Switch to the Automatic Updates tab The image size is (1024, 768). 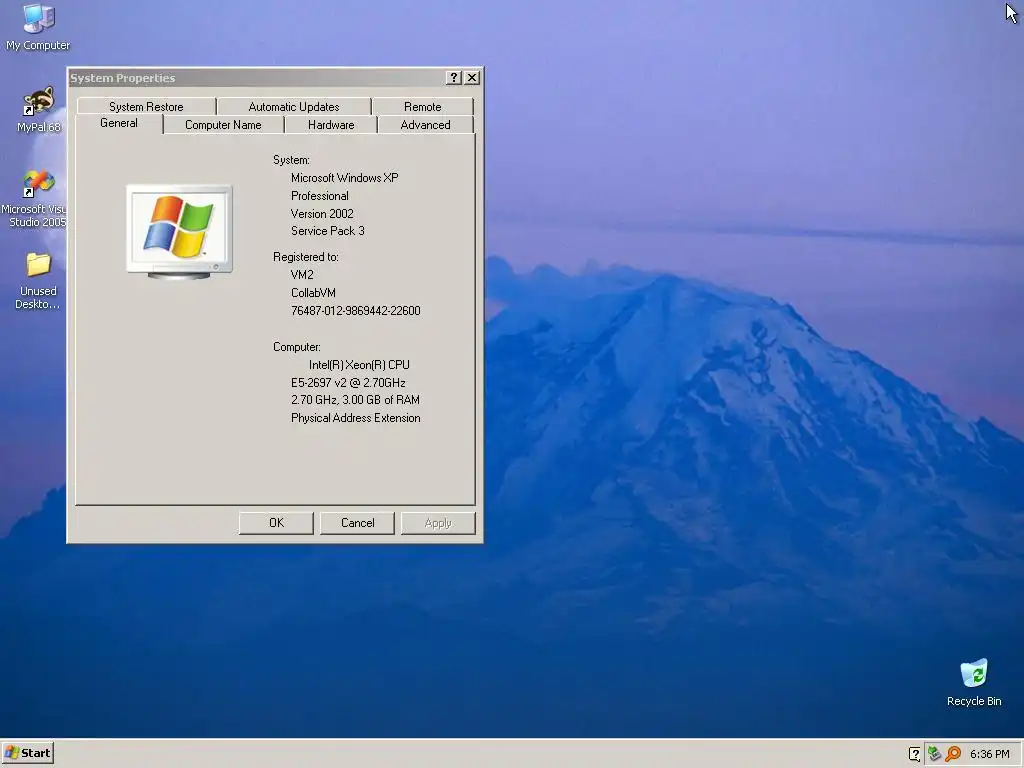[294, 106]
